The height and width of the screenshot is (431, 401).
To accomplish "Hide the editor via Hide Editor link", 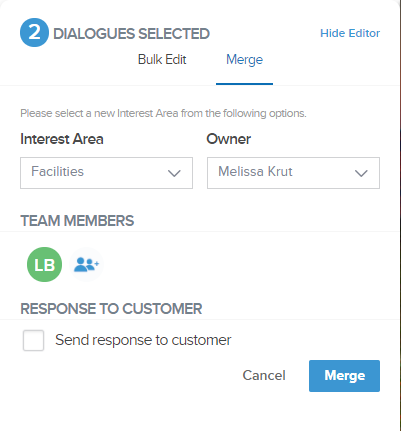I will point(350,33).
